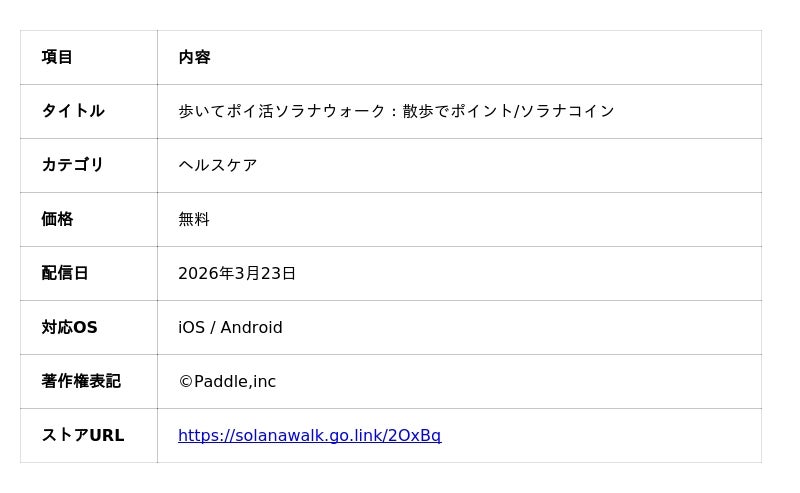Image resolution: width=800 pixels, height=493 pixels.
Task: Open the solanawalk.go.link store URL
Action: [x=309, y=436]
